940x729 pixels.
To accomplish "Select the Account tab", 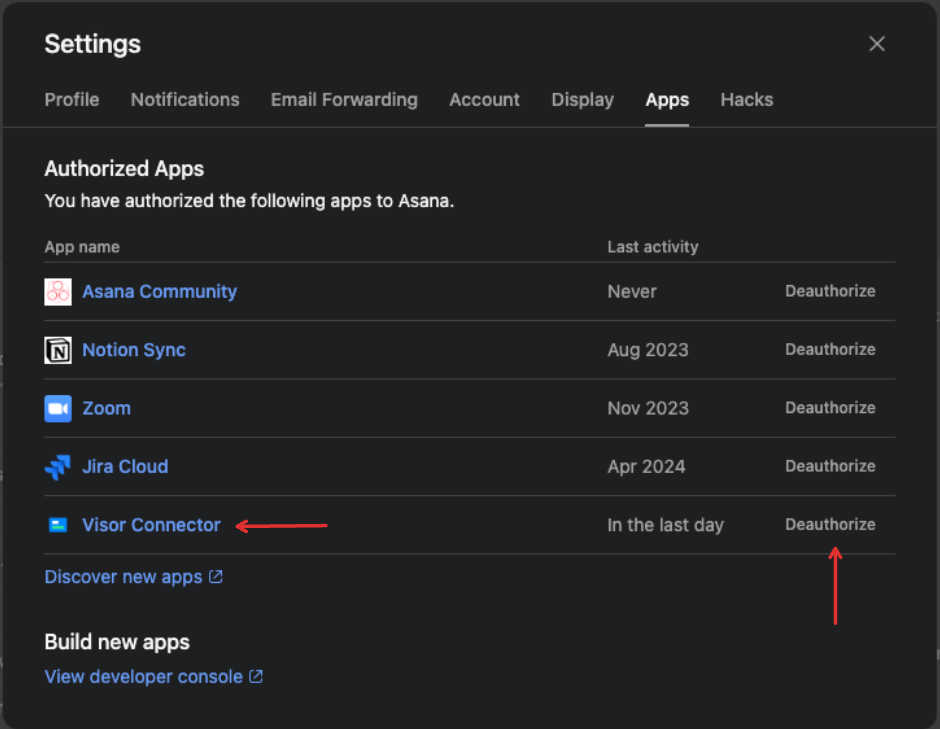I will coord(484,100).
